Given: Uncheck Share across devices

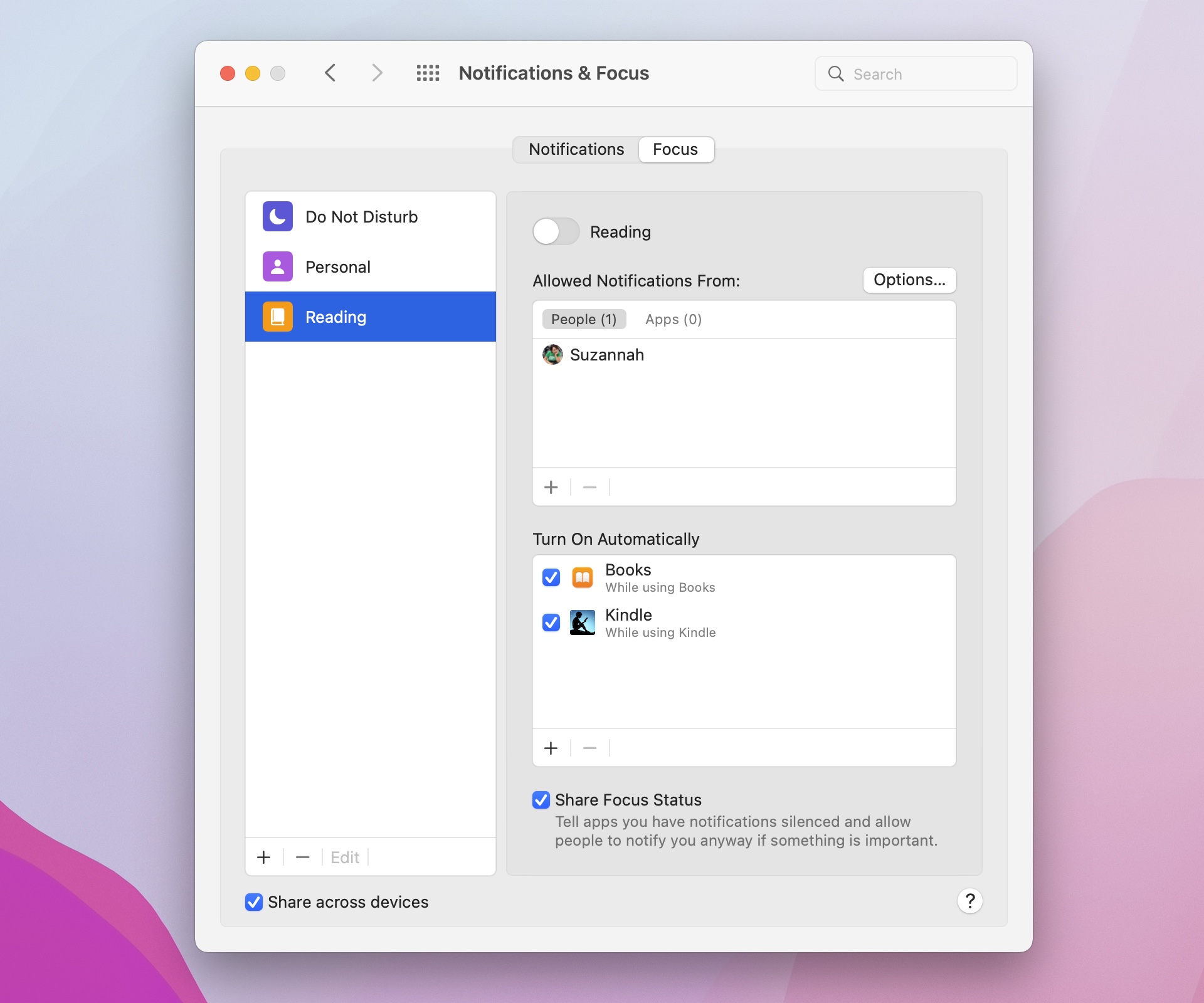Looking at the screenshot, I should pos(254,902).
